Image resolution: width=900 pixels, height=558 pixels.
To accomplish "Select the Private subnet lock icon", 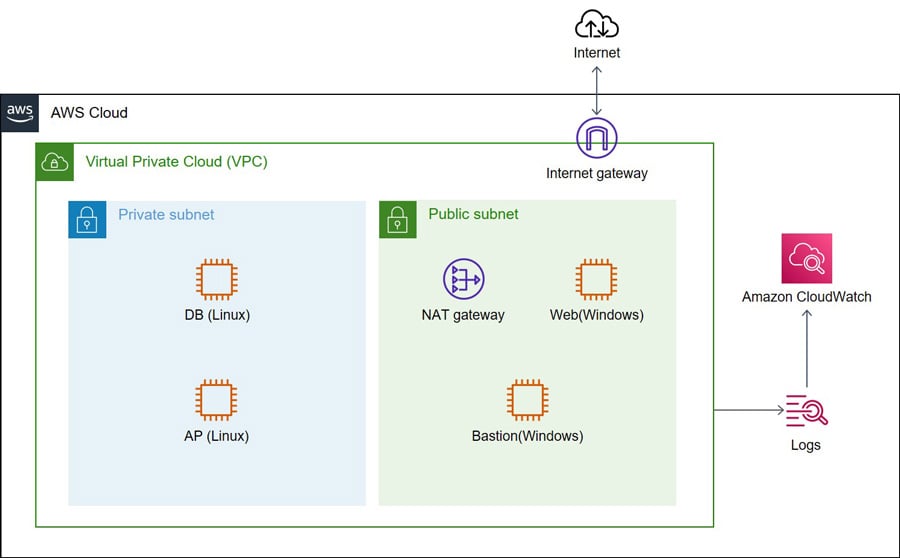I will coord(87,219).
